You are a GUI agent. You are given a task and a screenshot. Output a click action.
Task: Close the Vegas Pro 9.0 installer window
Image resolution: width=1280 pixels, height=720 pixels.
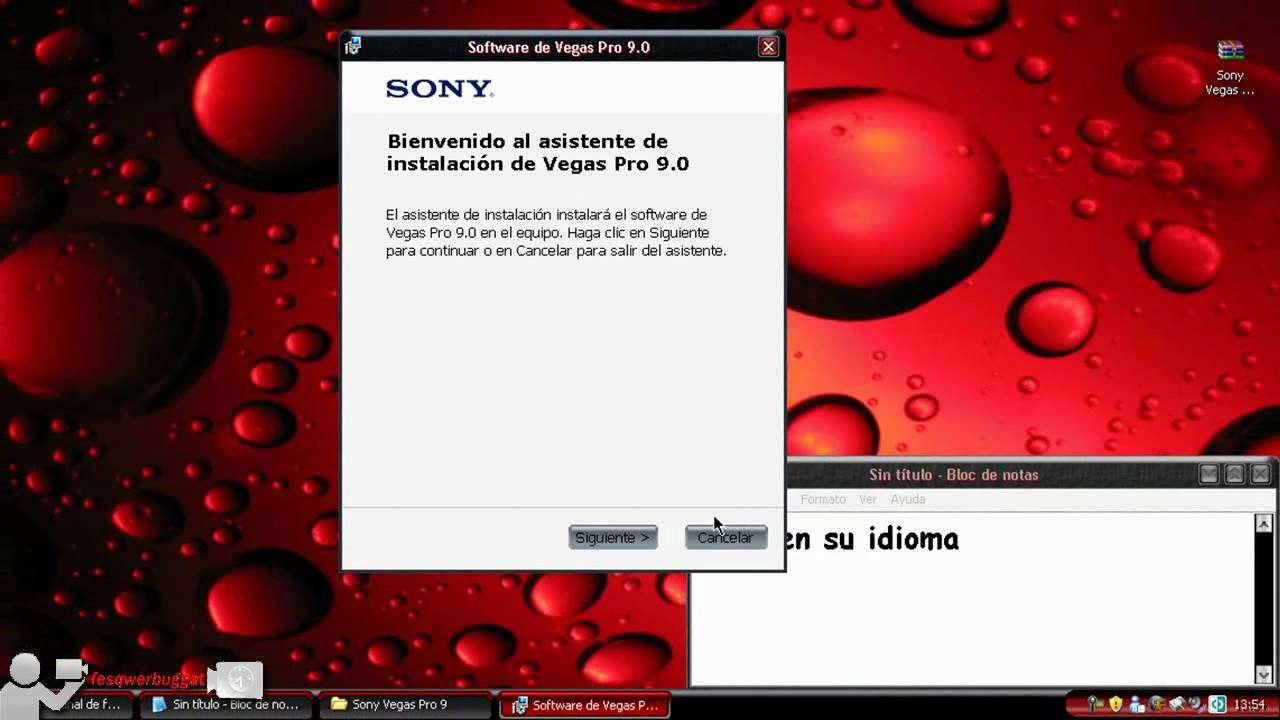point(768,47)
